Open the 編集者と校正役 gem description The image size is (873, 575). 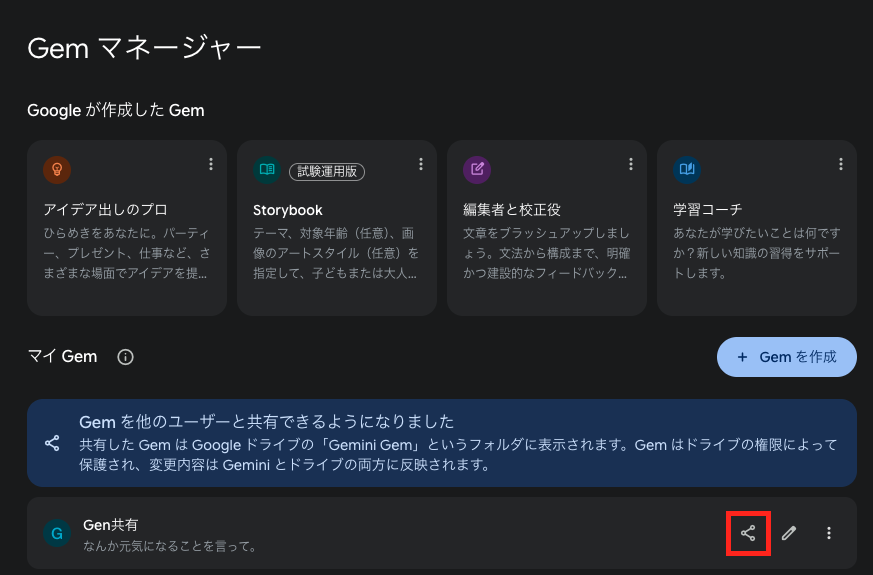(x=546, y=253)
